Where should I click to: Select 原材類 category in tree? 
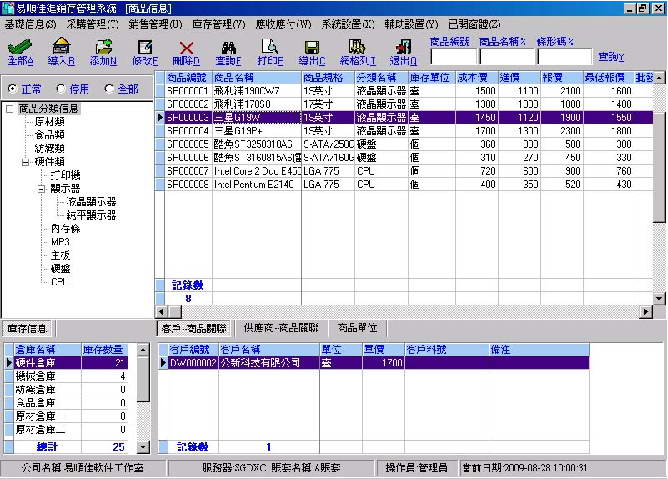point(49,122)
